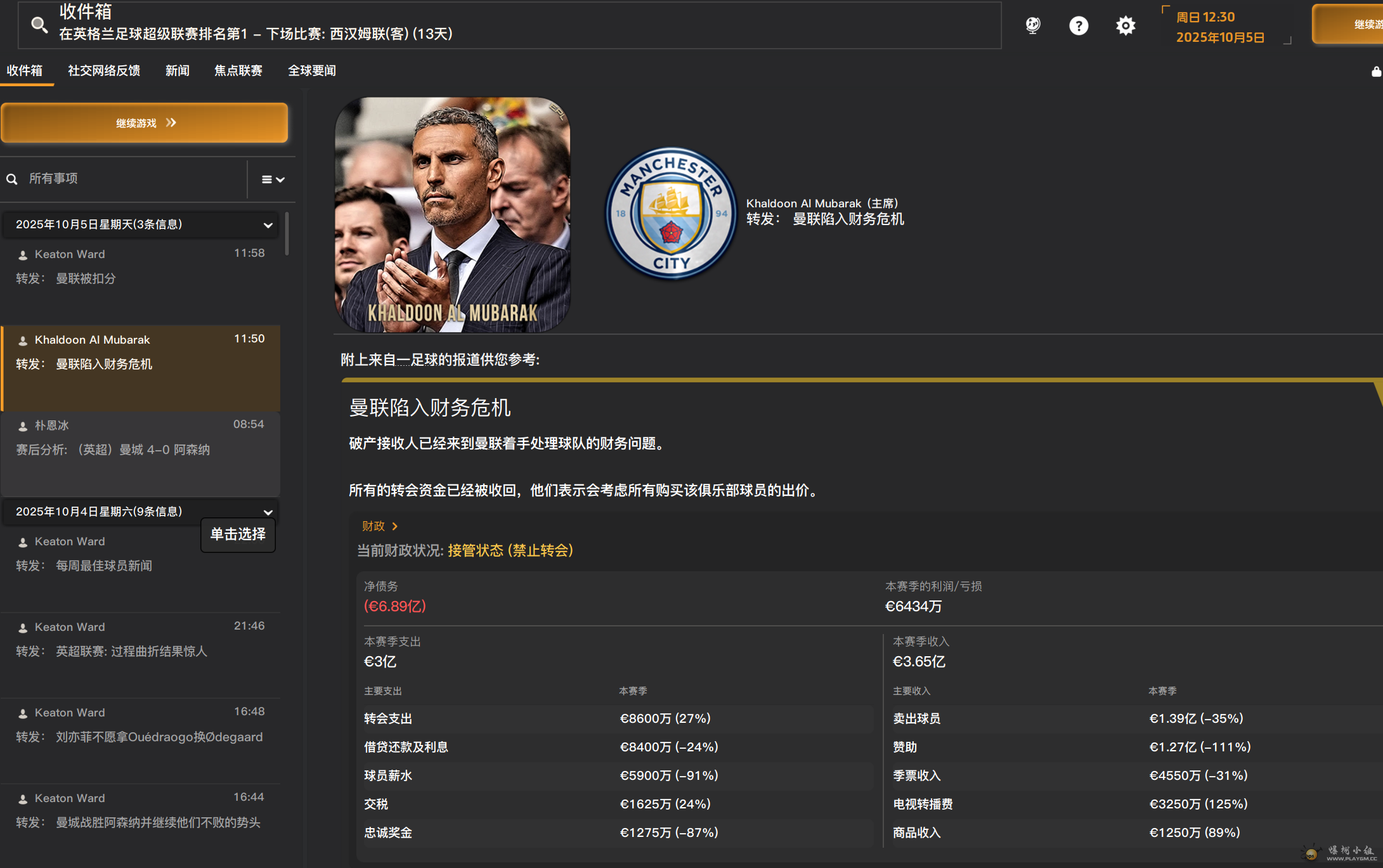Click the 忠诚奖金 expense row
1383x868 pixels.
(618, 833)
